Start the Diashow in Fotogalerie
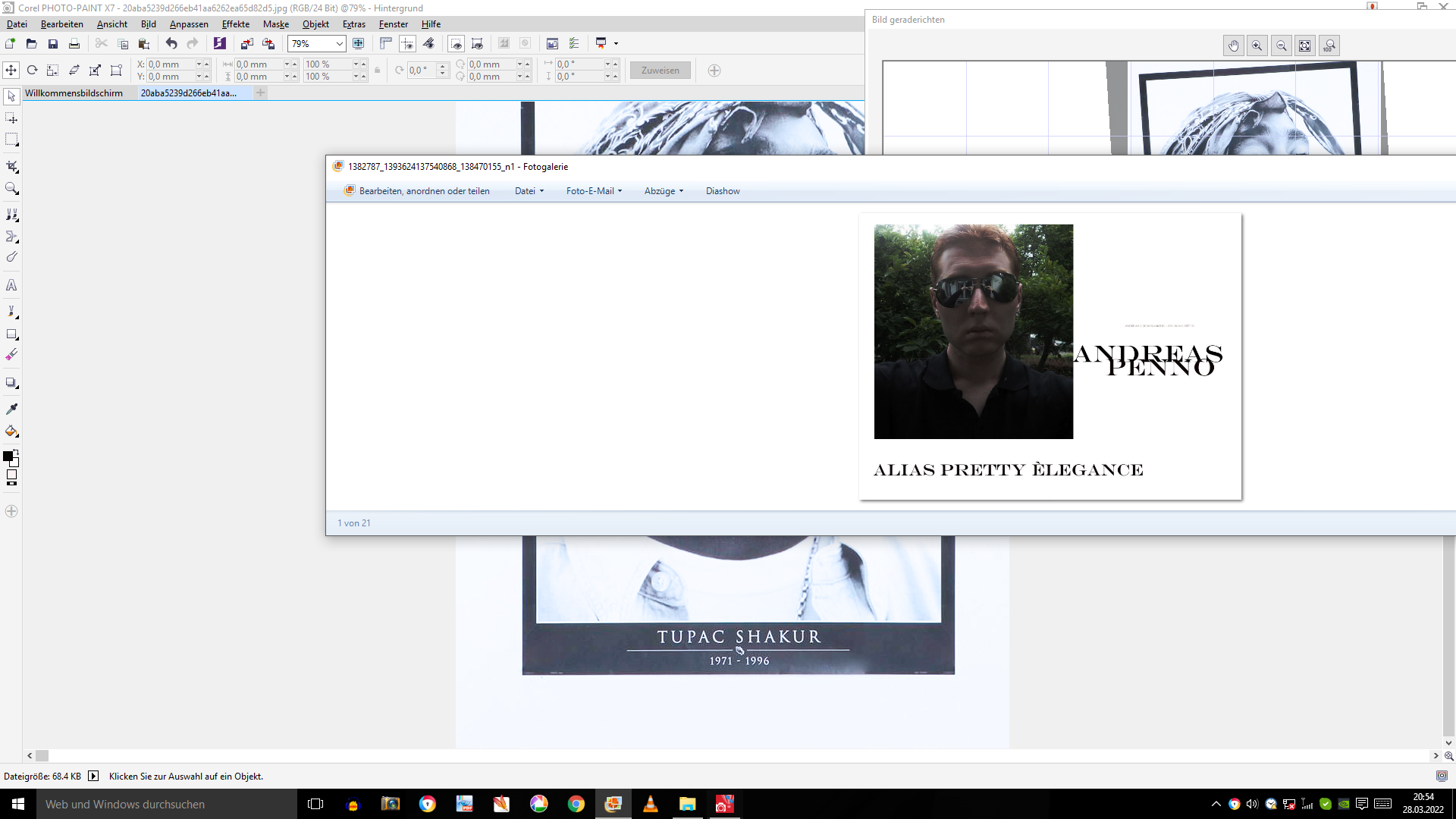 [x=723, y=191]
